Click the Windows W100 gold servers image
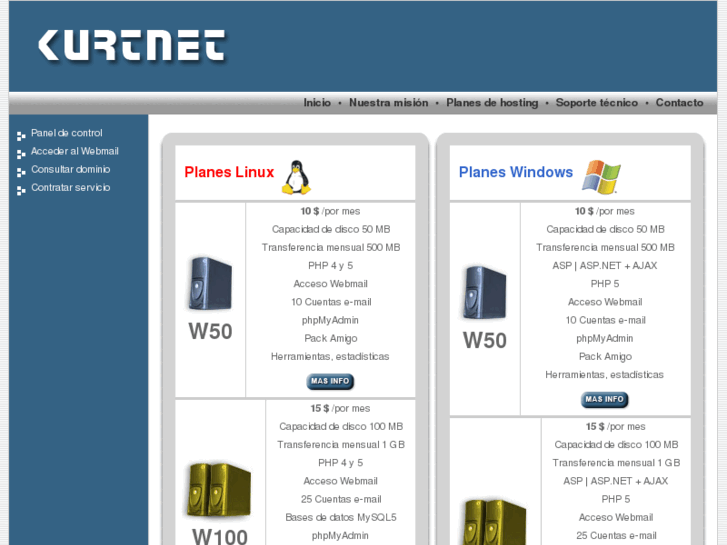The width and height of the screenshot is (727, 545). (x=495, y=522)
